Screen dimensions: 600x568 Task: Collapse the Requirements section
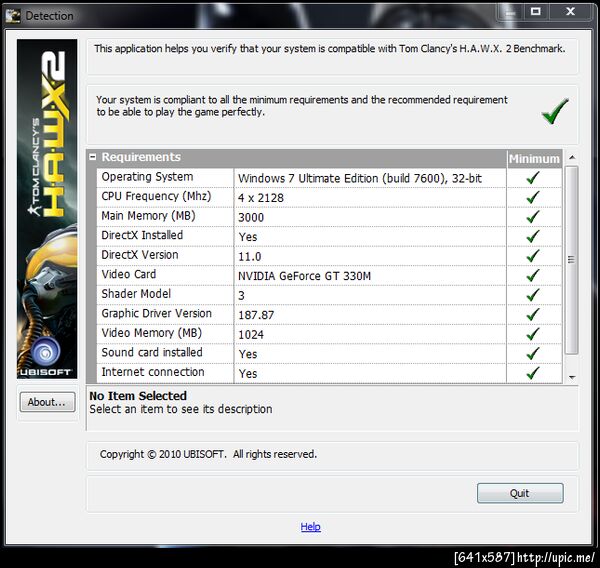click(x=92, y=157)
